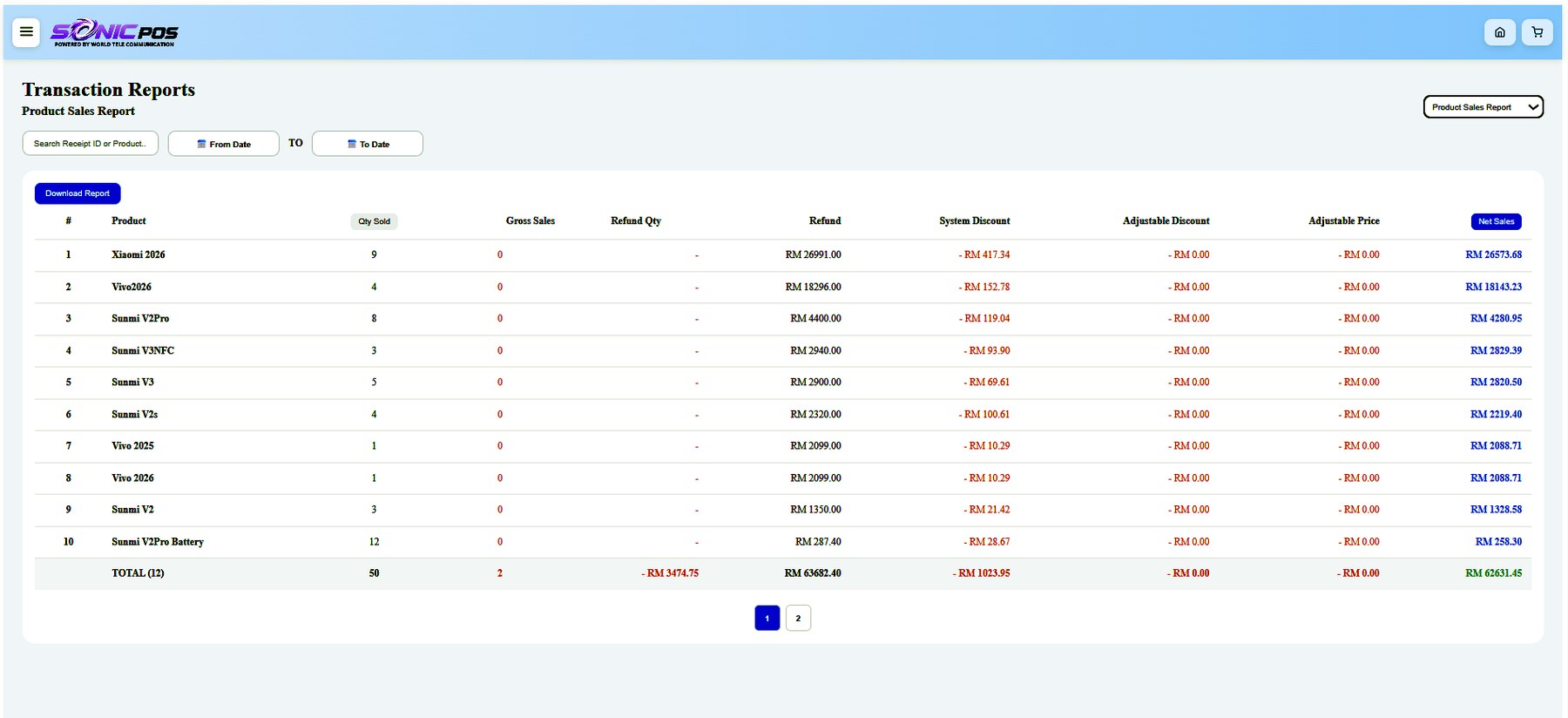Screen dimensions: 1568x718
Task: Click net sales RM 18143.23
Action: (x=1493, y=287)
